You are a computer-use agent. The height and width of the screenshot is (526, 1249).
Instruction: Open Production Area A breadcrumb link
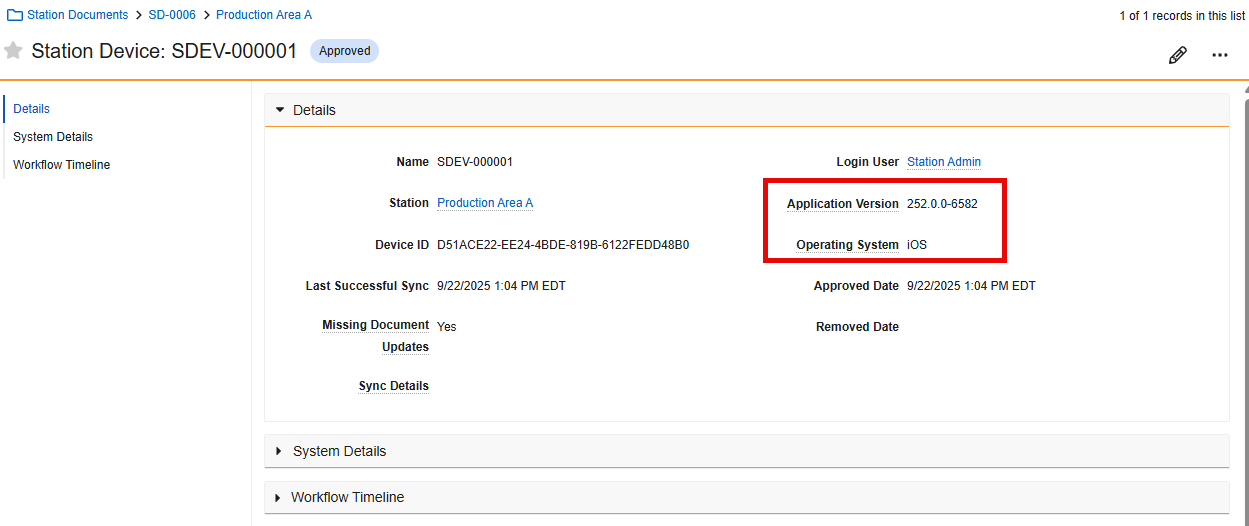click(264, 15)
